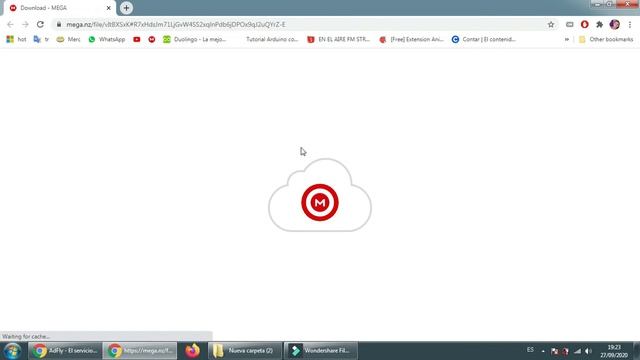Click the ES language indicator
Viewport: 640px width, 360px height.
pyautogui.click(x=530, y=350)
